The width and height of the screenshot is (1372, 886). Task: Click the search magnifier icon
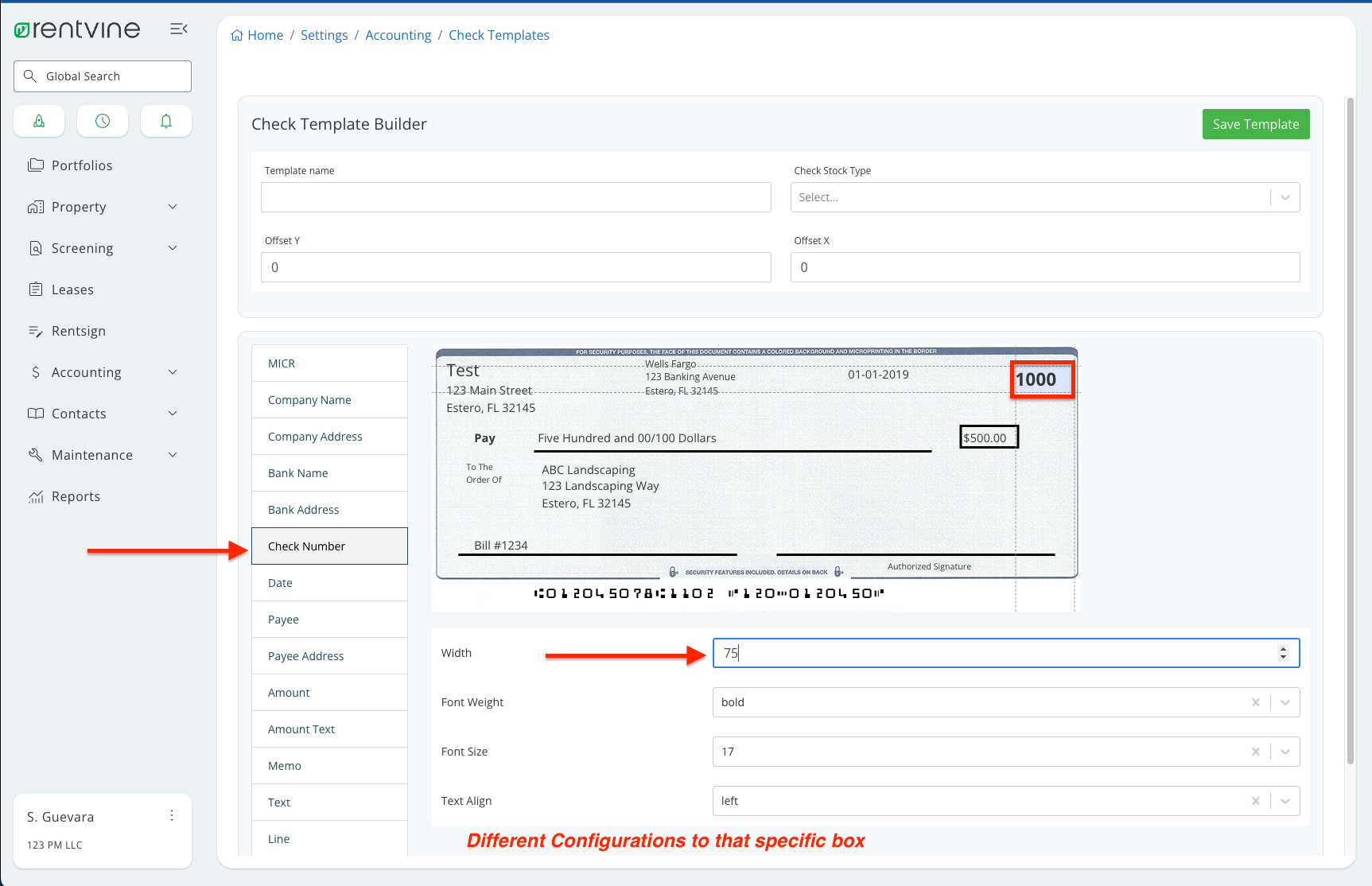click(x=30, y=76)
